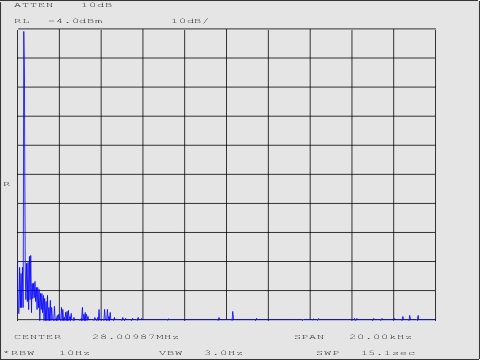
Task: Click the ATTEN label at top
Action: click(x=33, y=5)
